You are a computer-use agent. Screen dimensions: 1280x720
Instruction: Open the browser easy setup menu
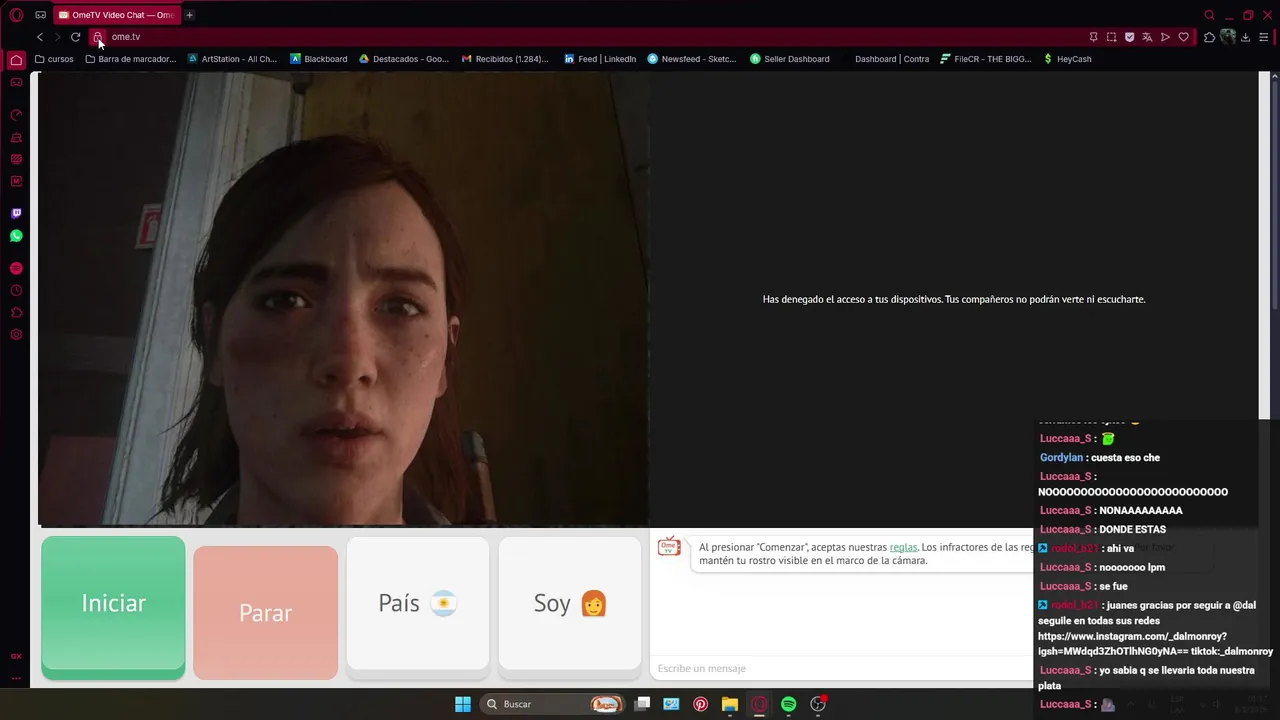pyautogui.click(x=1264, y=37)
